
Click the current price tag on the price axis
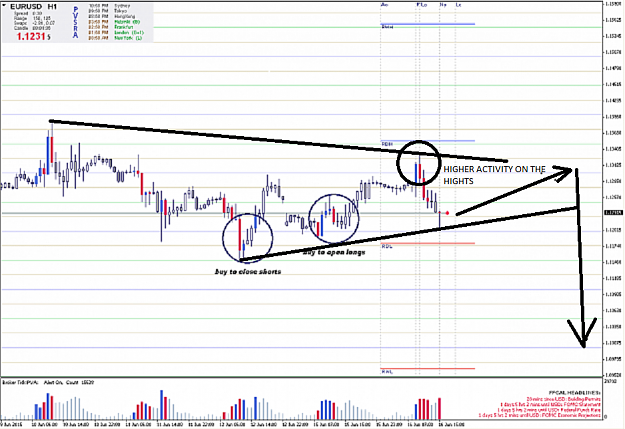click(x=613, y=213)
